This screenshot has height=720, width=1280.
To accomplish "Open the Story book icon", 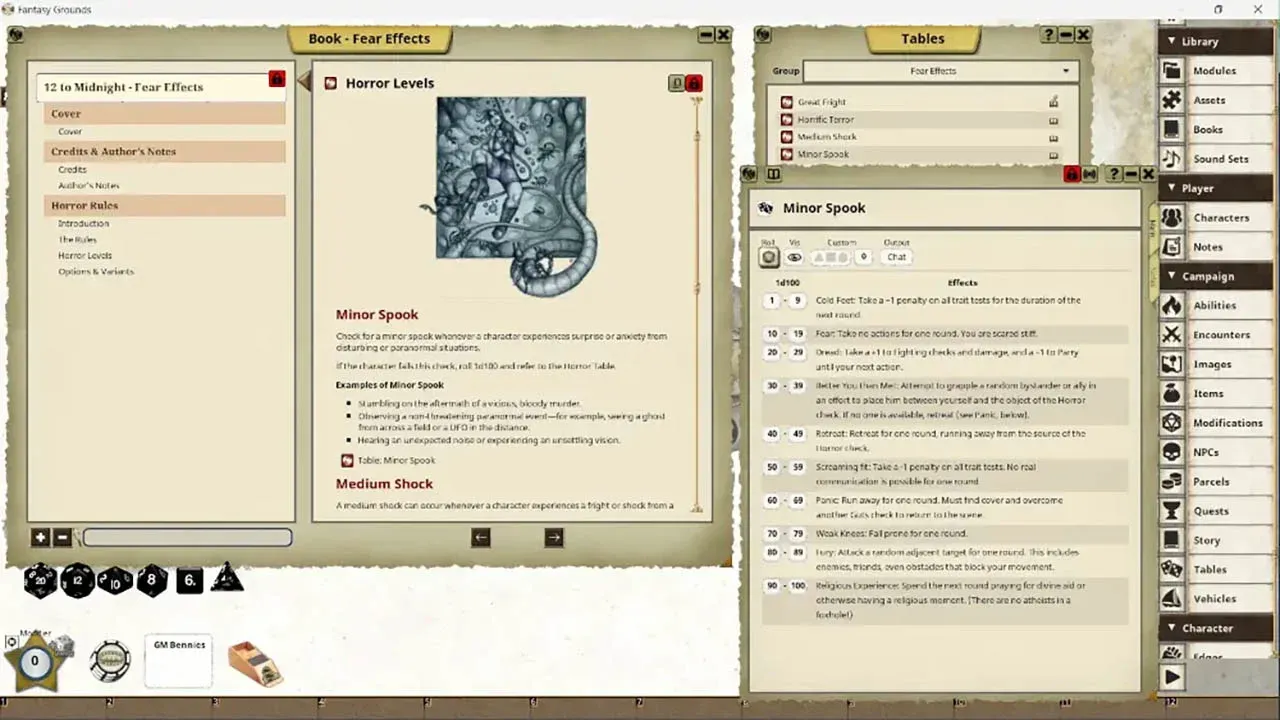I will coord(1171,540).
